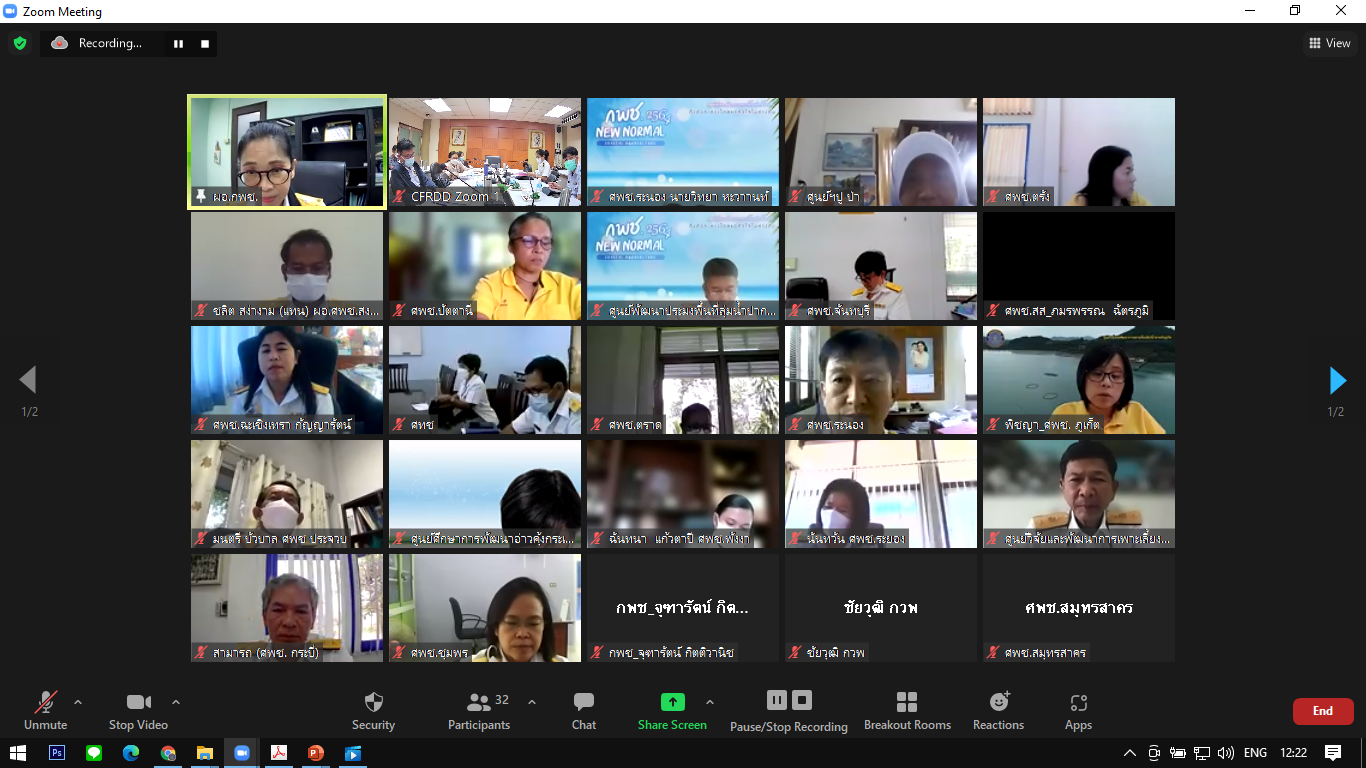
Task: Open Windows Start menu
Action: [x=18, y=753]
